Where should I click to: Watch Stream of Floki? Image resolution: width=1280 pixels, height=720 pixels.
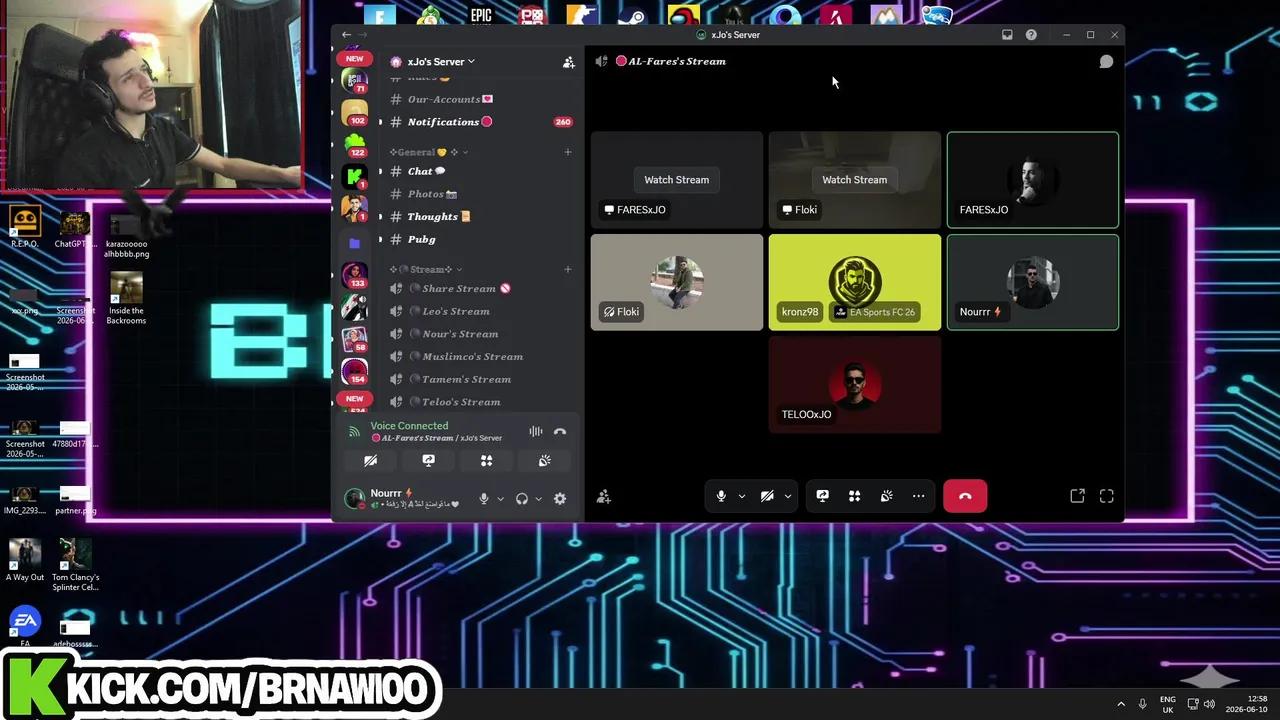[854, 180]
